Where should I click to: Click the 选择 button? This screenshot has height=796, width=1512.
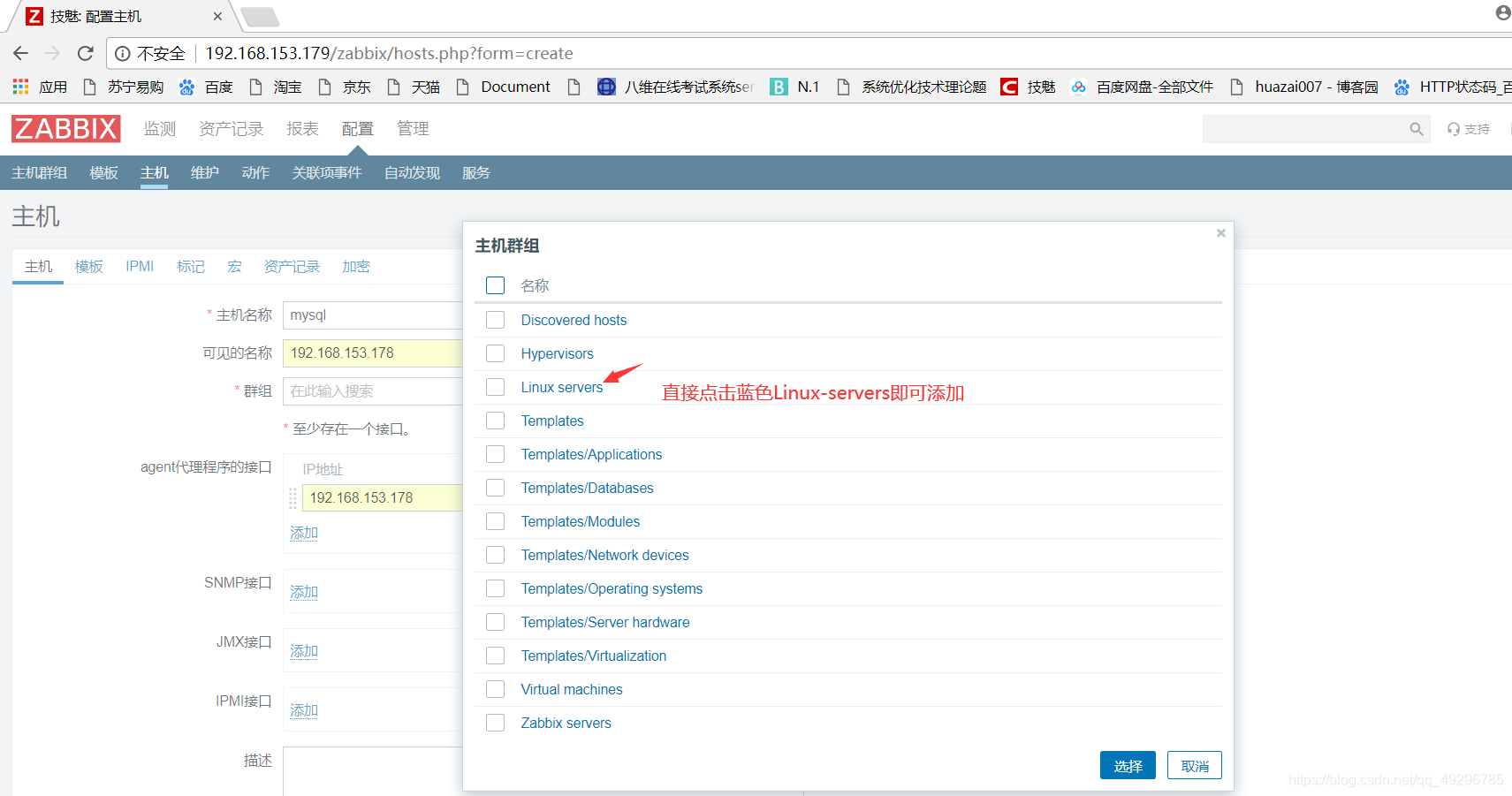click(1128, 765)
